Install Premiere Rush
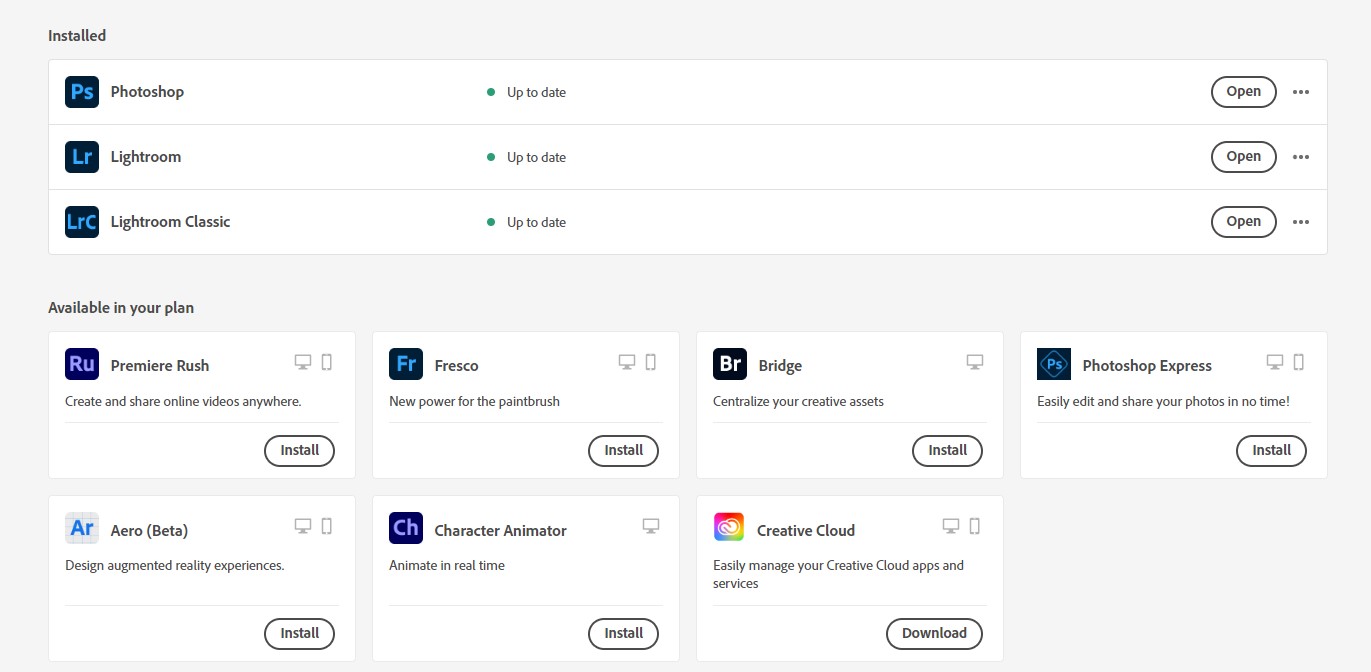Image resolution: width=1371 pixels, height=672 pixels. coord(299,451)
